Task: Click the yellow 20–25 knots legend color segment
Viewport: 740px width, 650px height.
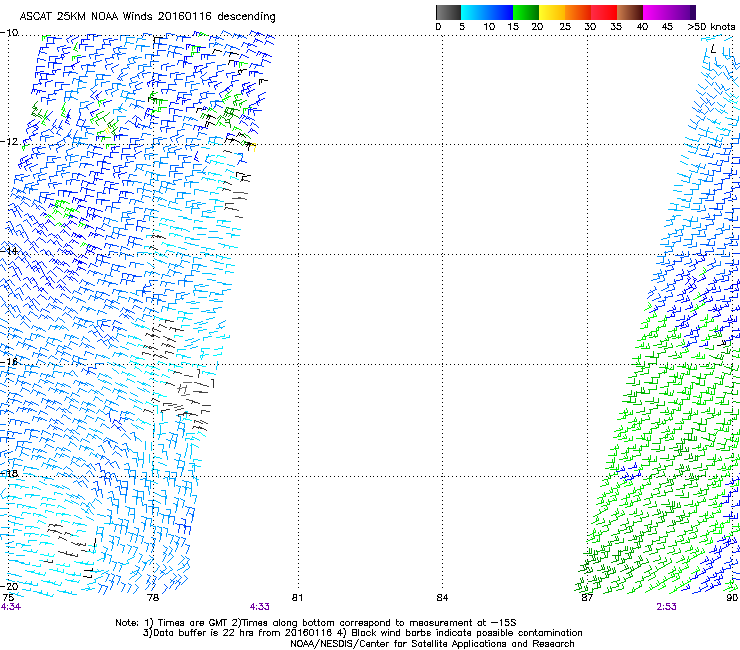Action: [x=552, y=12]
